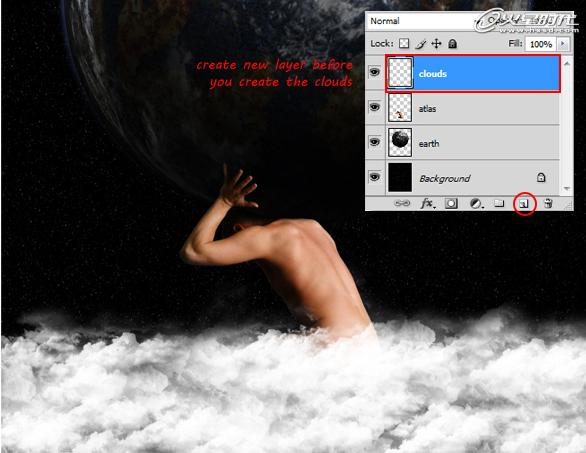Image resolution: width=586 pixels, height=453 pixels.
Task: Create a new layer group folder
Action: [x=499, y=203]
